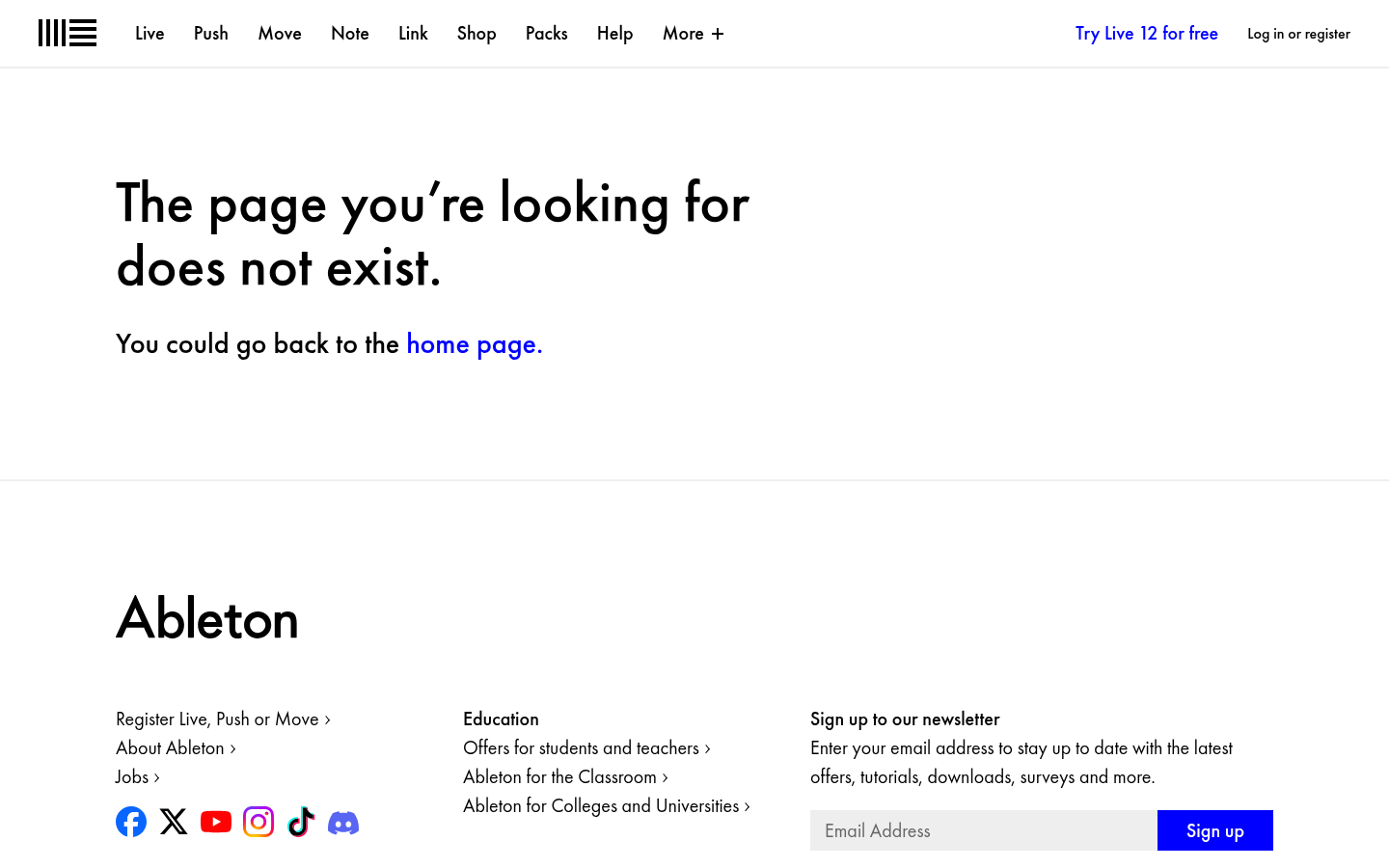Open Ableton's Facebook page
The image size is (1389, 868).
click(131, 822)
